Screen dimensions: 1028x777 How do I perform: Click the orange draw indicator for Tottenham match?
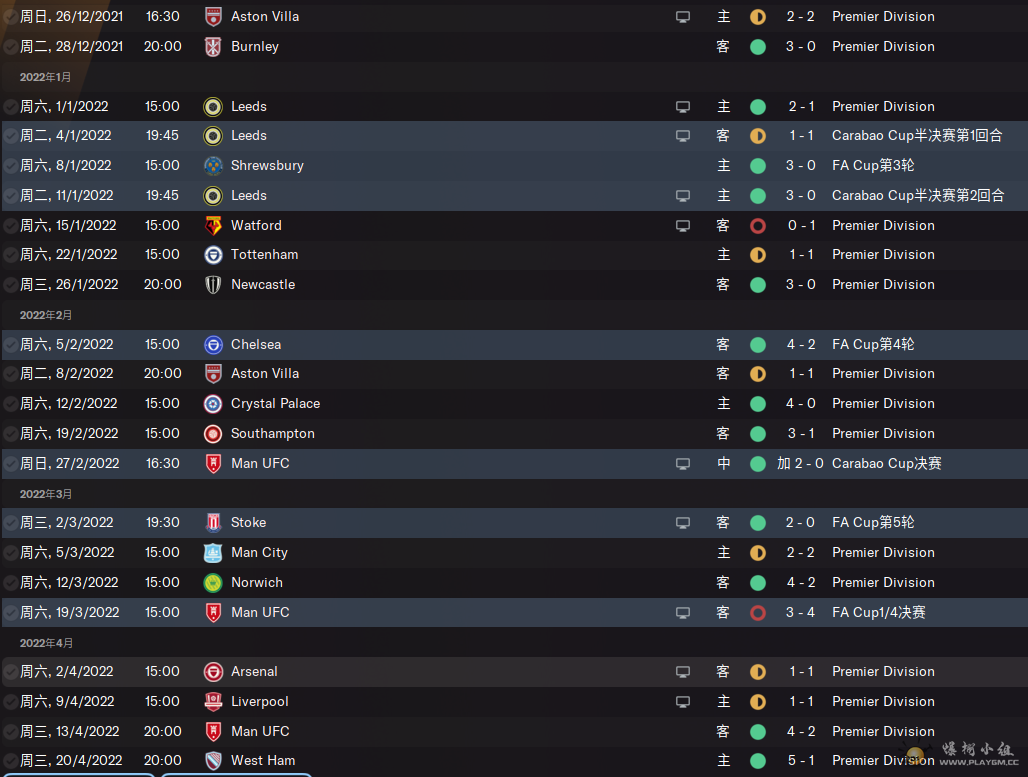pos(758,254)
